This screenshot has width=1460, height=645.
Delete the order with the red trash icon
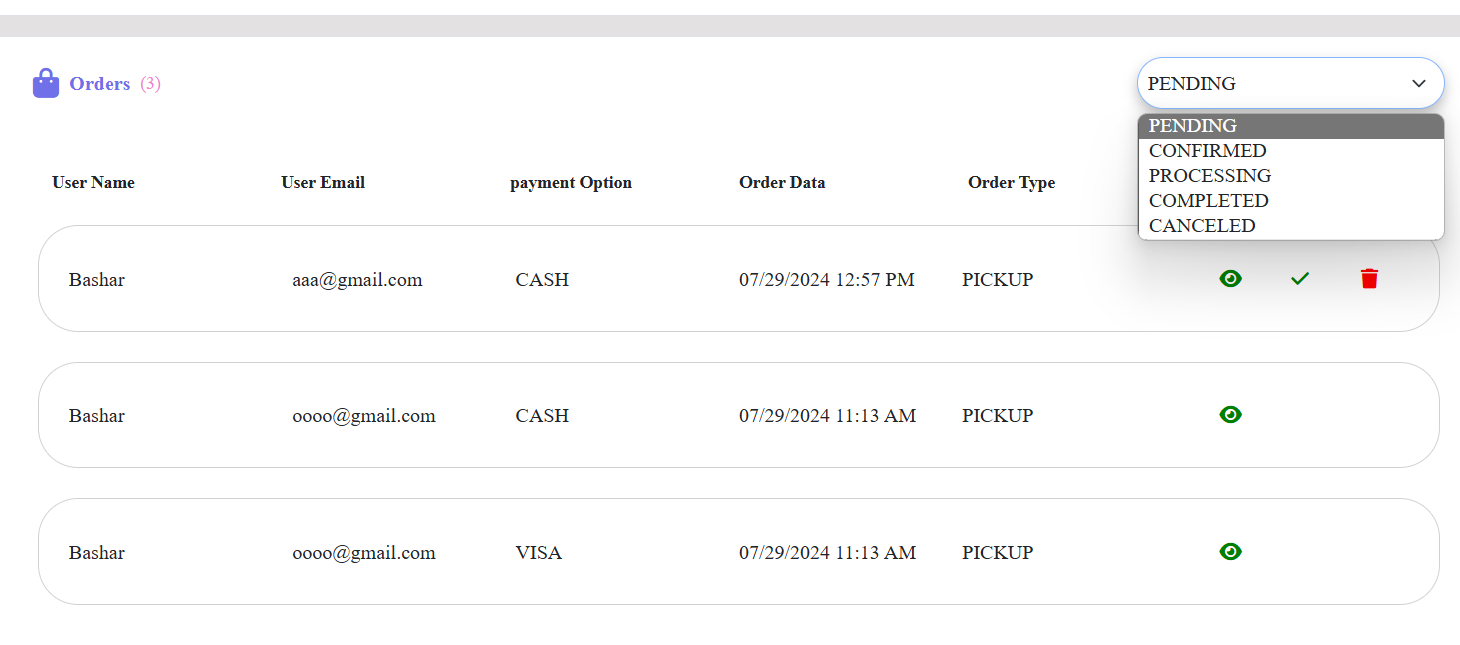click(1369, 279)
